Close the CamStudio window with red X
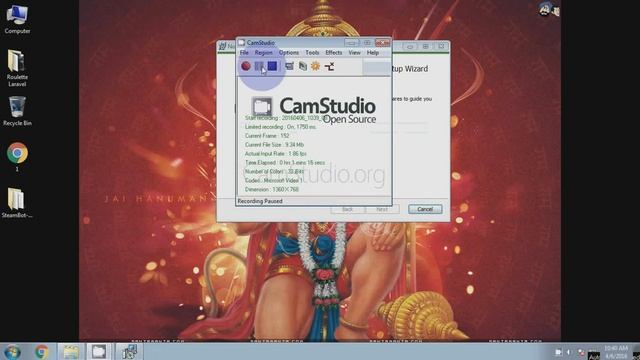This screenshot has width=640, height=360. (382, 43)
